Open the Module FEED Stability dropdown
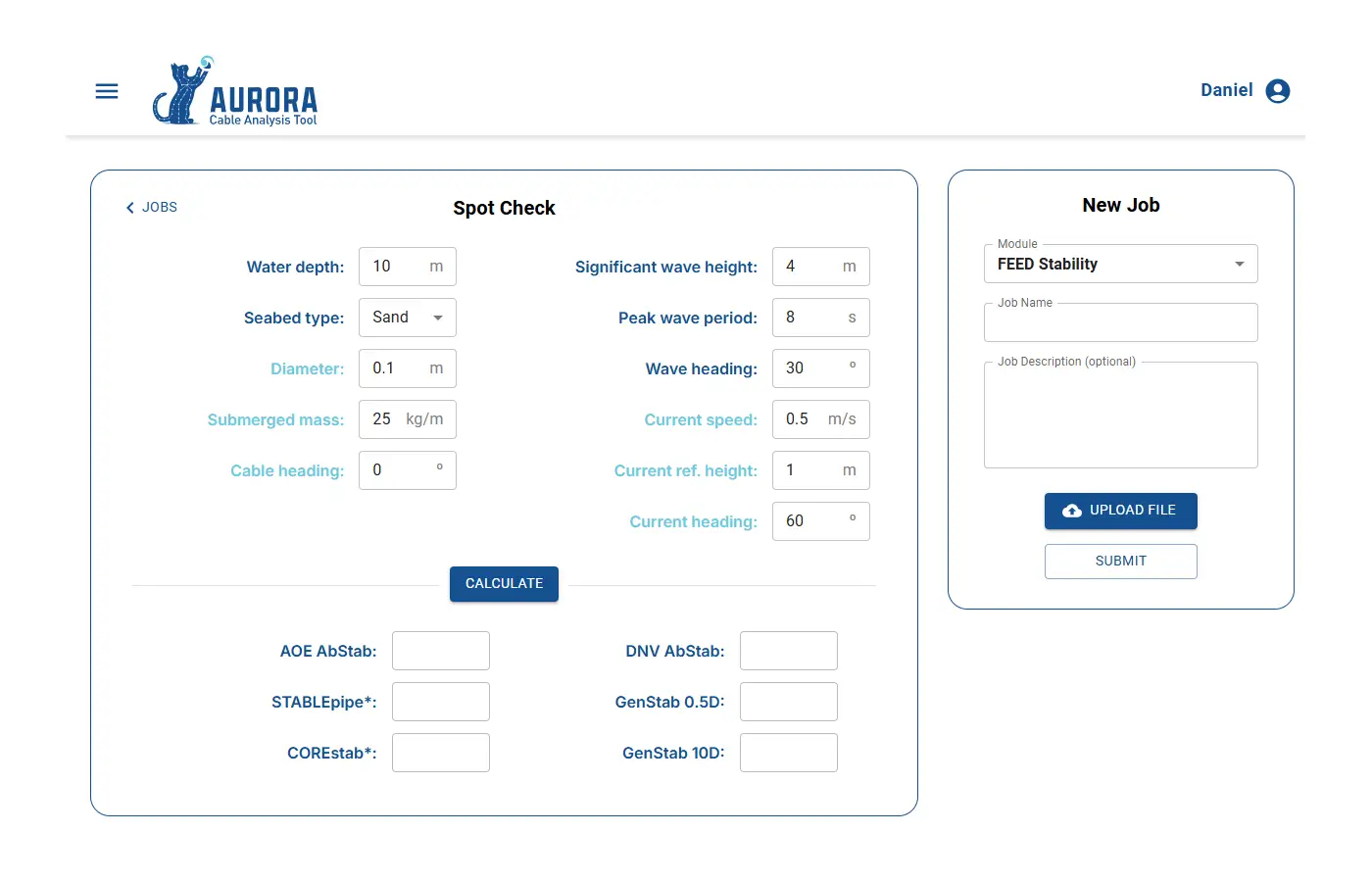Image resolution: width=1372 pixels, height=882 pixels. point(1120,265)
